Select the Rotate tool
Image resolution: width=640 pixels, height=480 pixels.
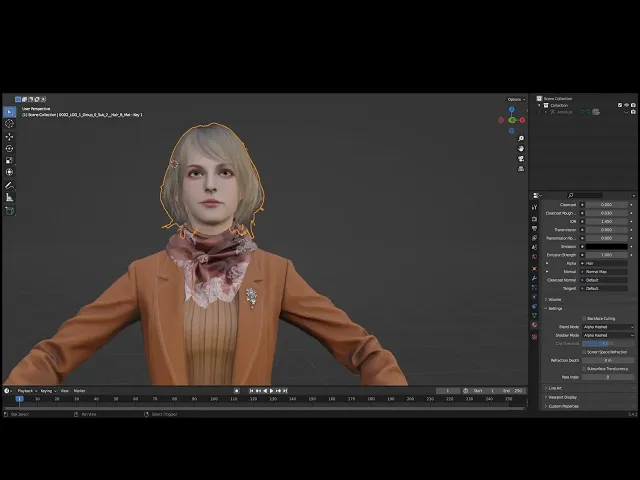tap(9, 149)
